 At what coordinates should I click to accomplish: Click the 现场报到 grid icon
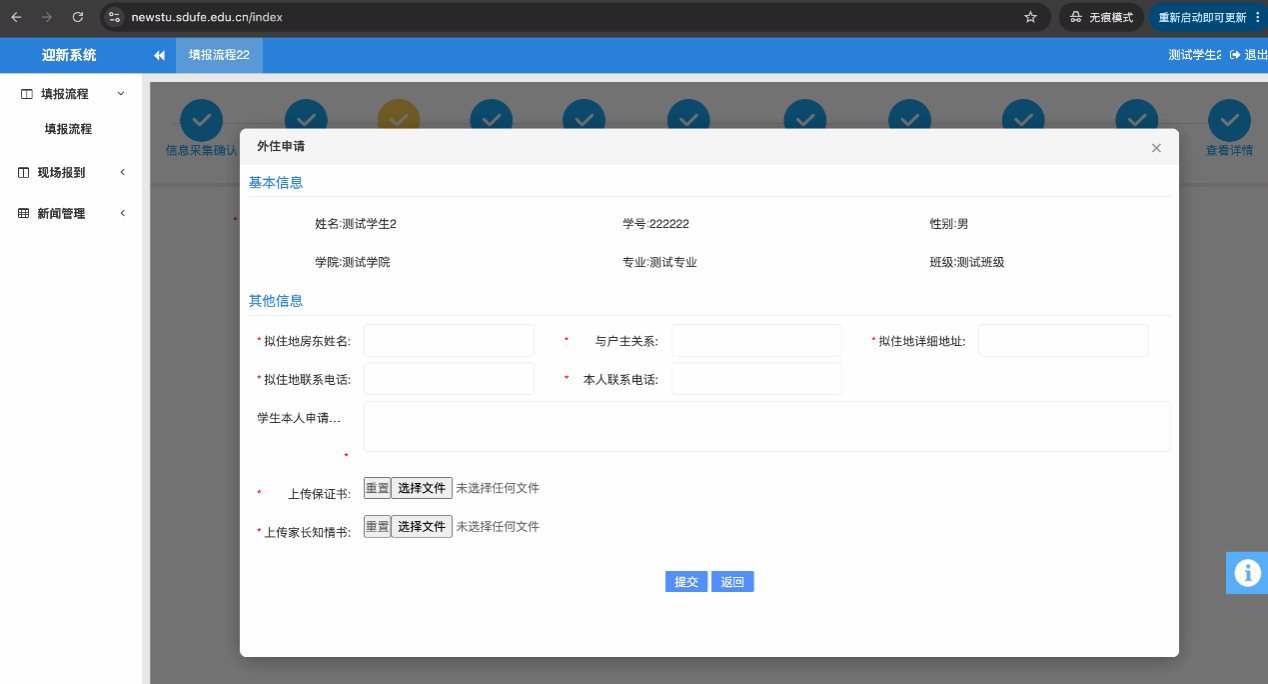point(24,173)
